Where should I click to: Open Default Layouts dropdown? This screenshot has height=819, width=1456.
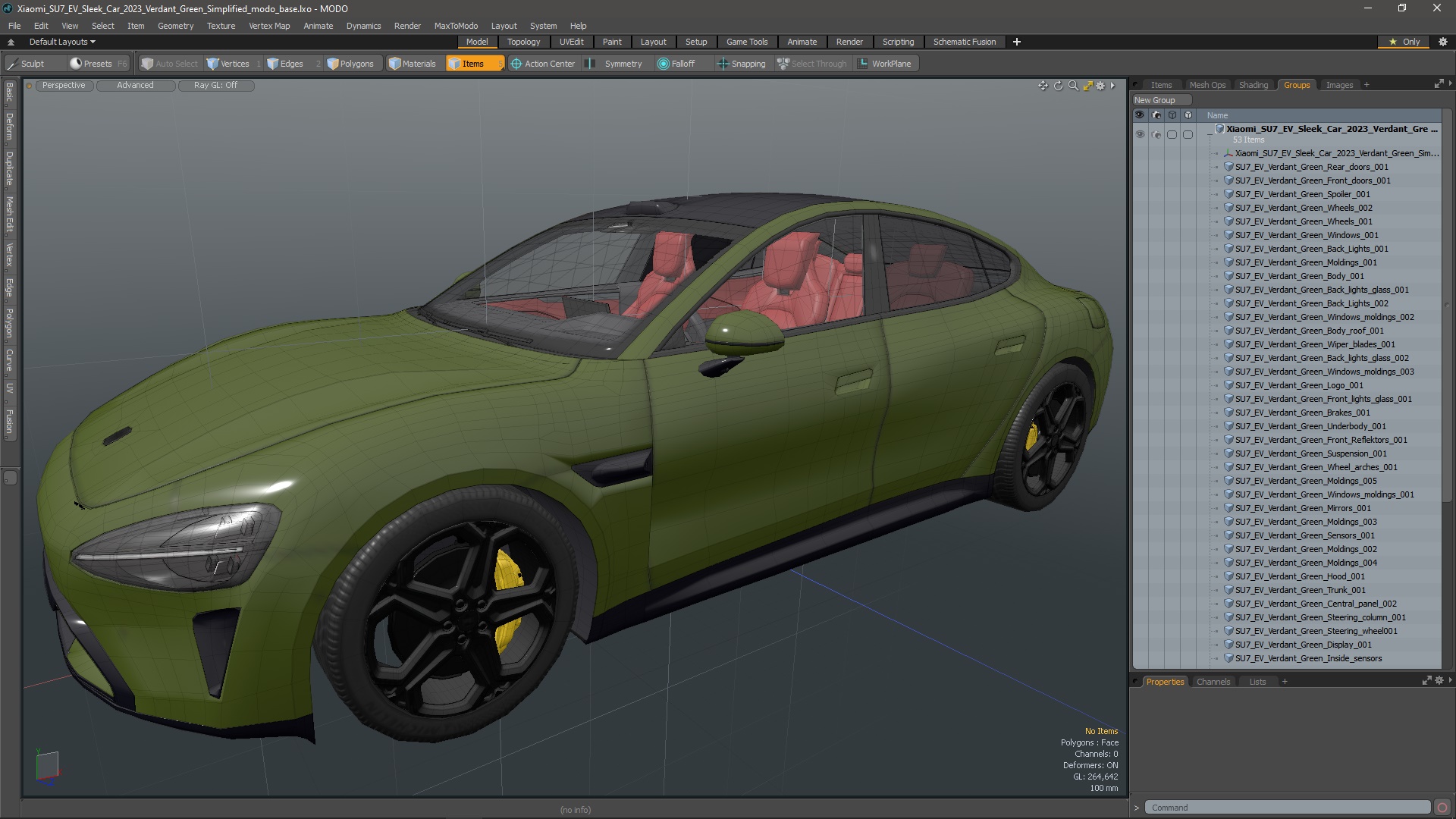point(62,42)
